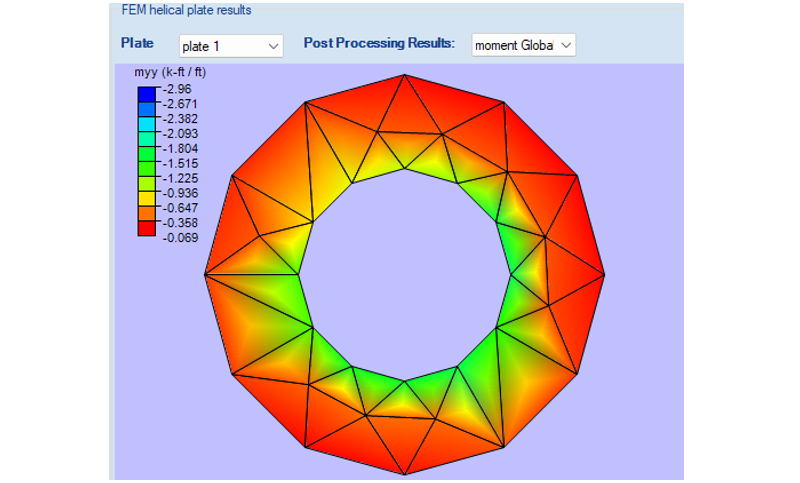Click the green -1.804 legend swatch
This screenshot has height=483, width=800.
146,154
